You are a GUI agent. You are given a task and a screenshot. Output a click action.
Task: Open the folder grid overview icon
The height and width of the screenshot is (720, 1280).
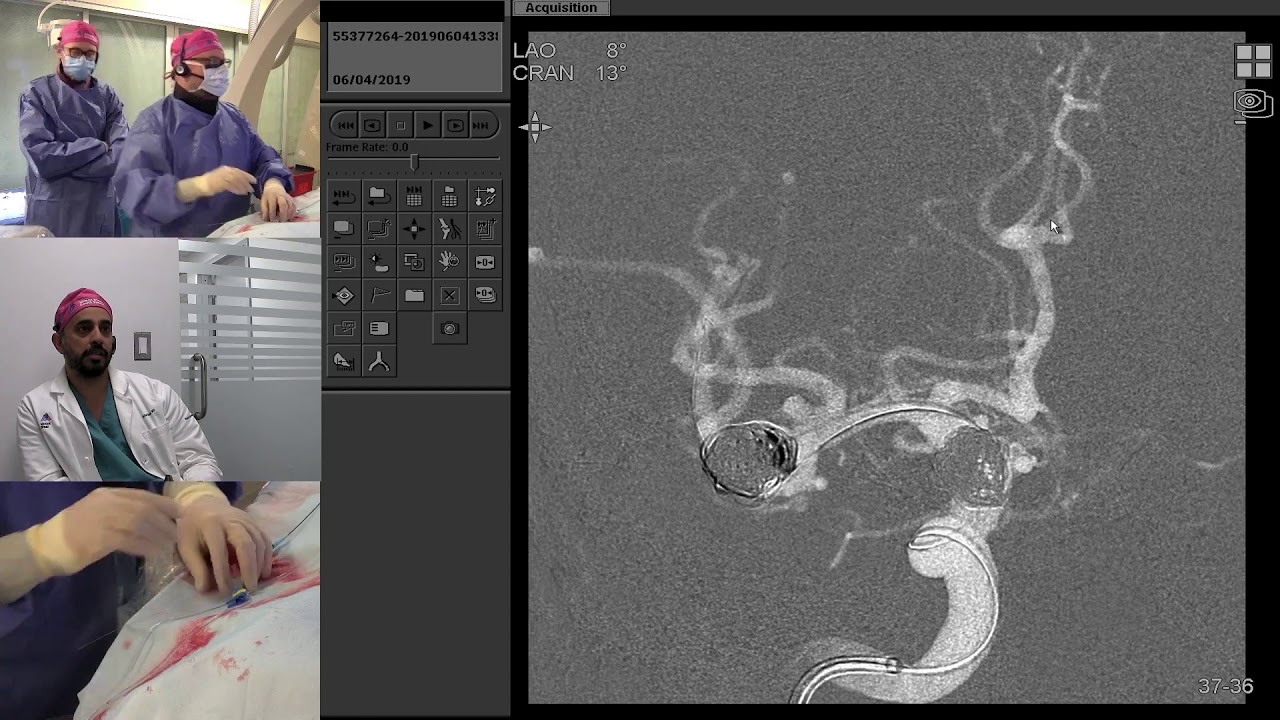coord(450,196)
